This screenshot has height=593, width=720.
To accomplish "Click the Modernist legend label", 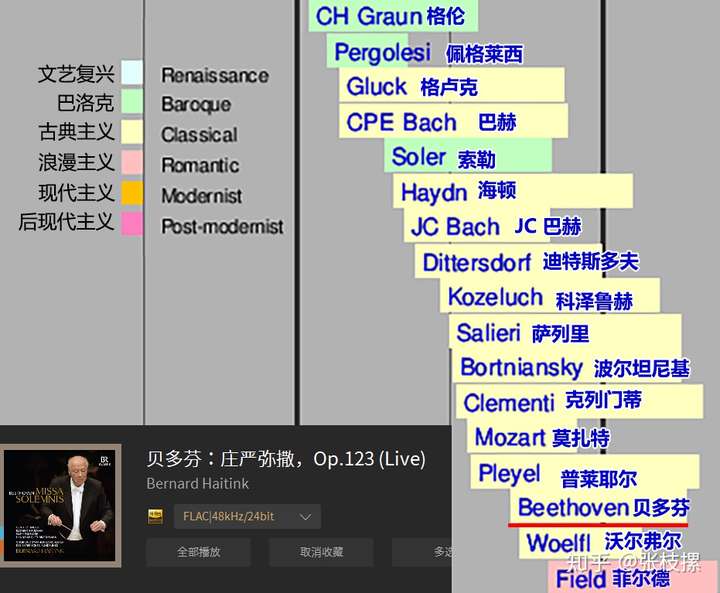I will (x=202, y=196).
